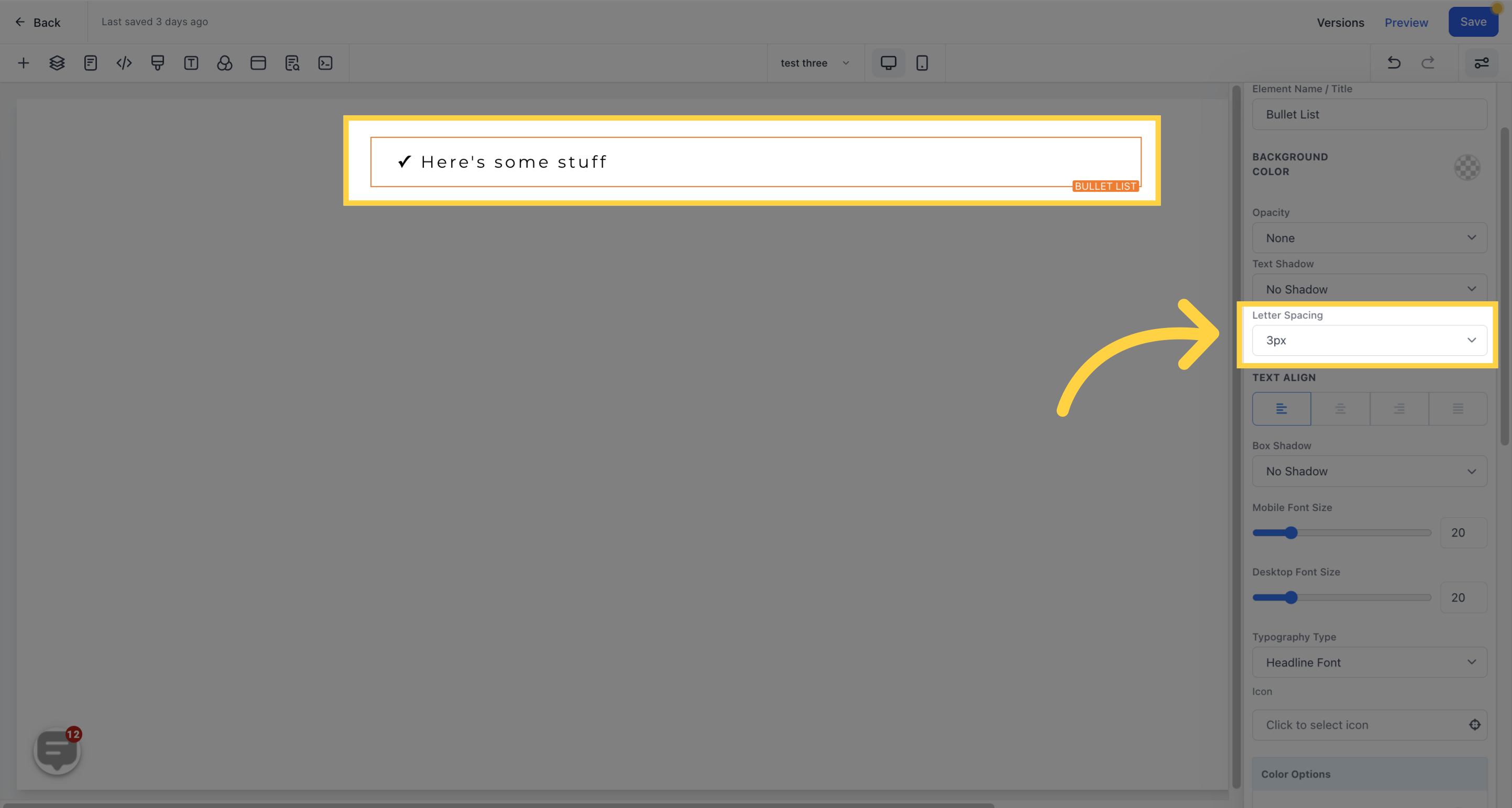The height and width of the screenshot is (808, 1512).
Task: Expand the Color Options section
Action: 1369,774
